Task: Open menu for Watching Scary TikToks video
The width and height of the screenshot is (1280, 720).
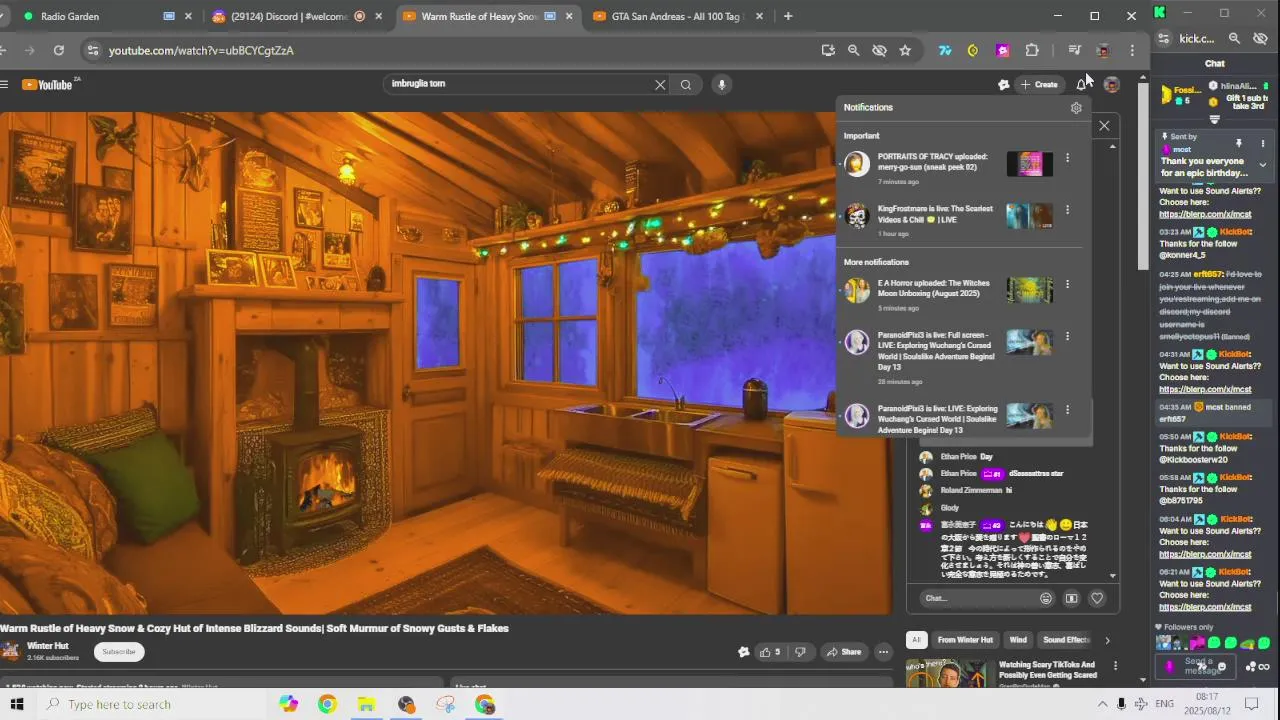Action: (1115, 666)
